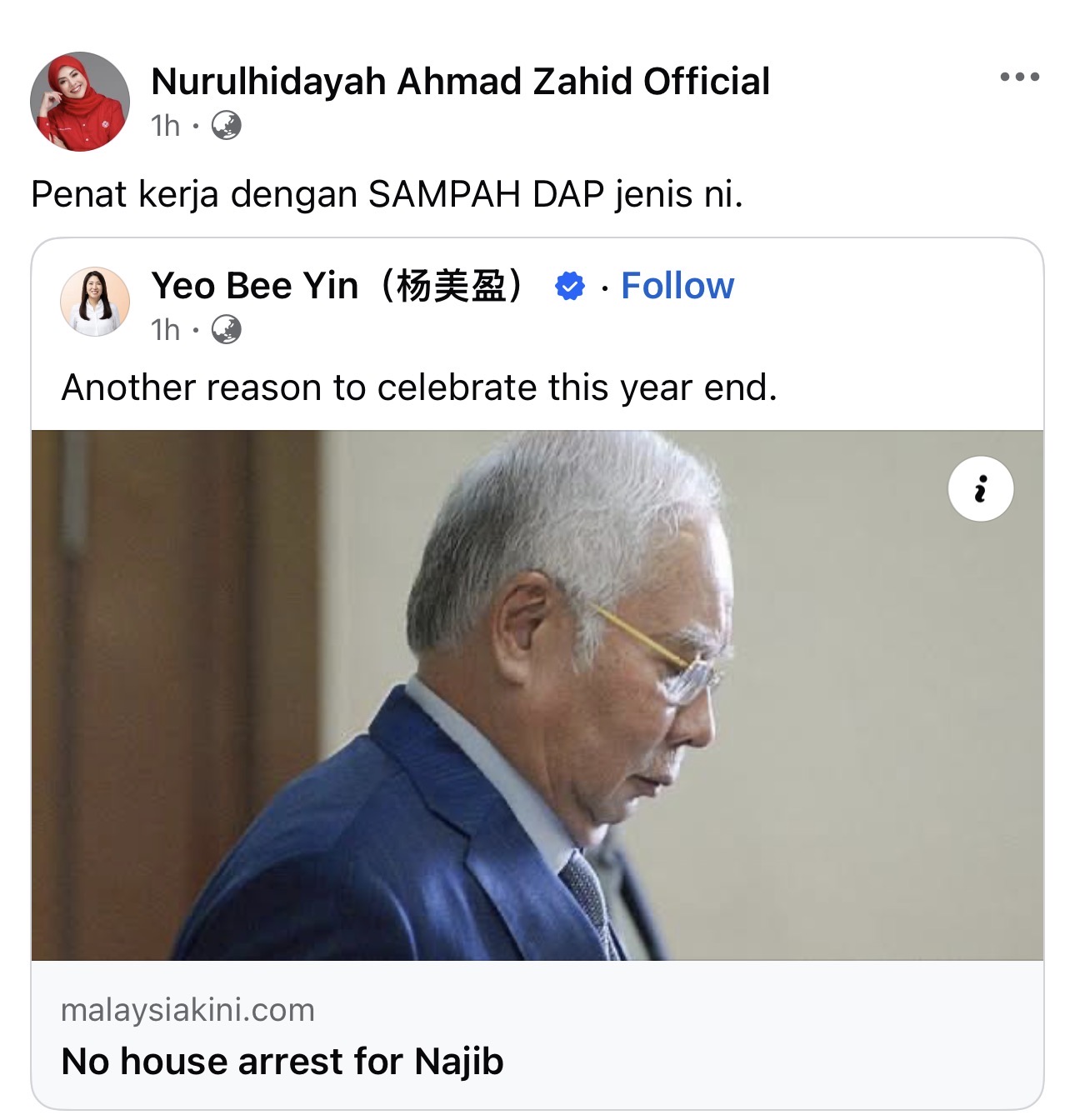Click the outer post's 1h timestamp
Viewport: 1075px width, 1120px height.
point(165,126)
